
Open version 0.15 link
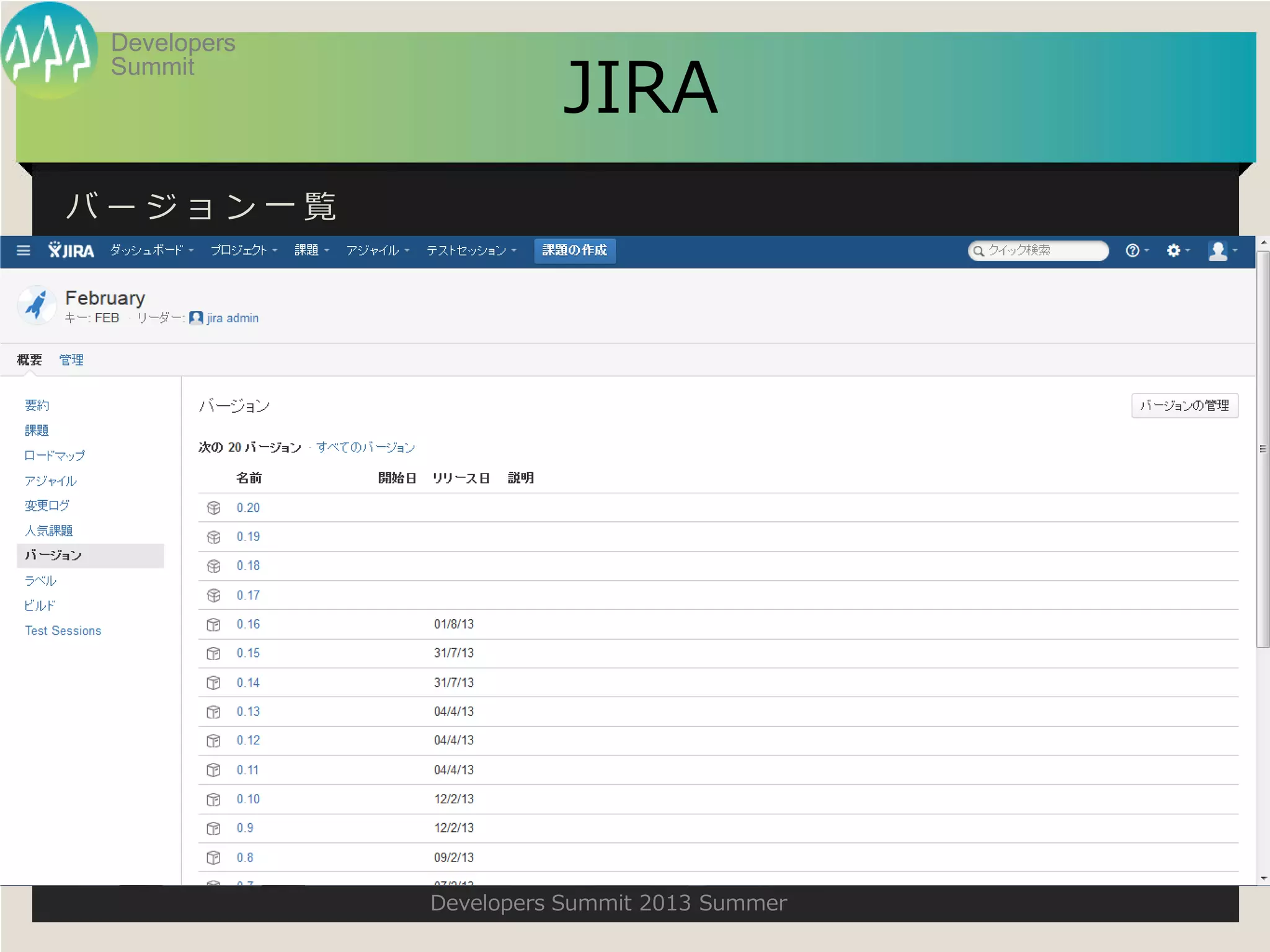pos(248,653)
